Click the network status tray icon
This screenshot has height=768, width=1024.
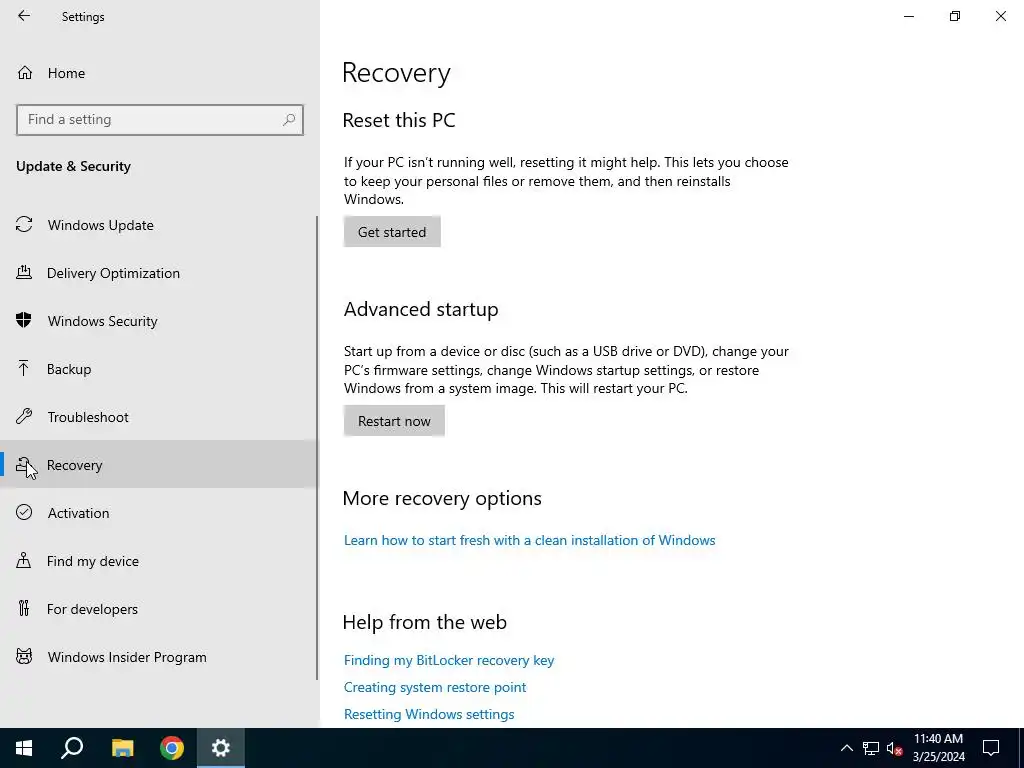[x=871, y=748]
